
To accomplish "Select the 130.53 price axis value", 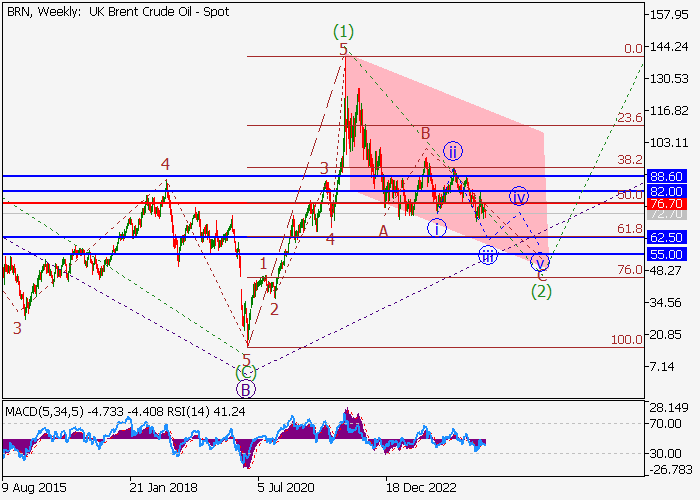I will (x=669, y=79).
